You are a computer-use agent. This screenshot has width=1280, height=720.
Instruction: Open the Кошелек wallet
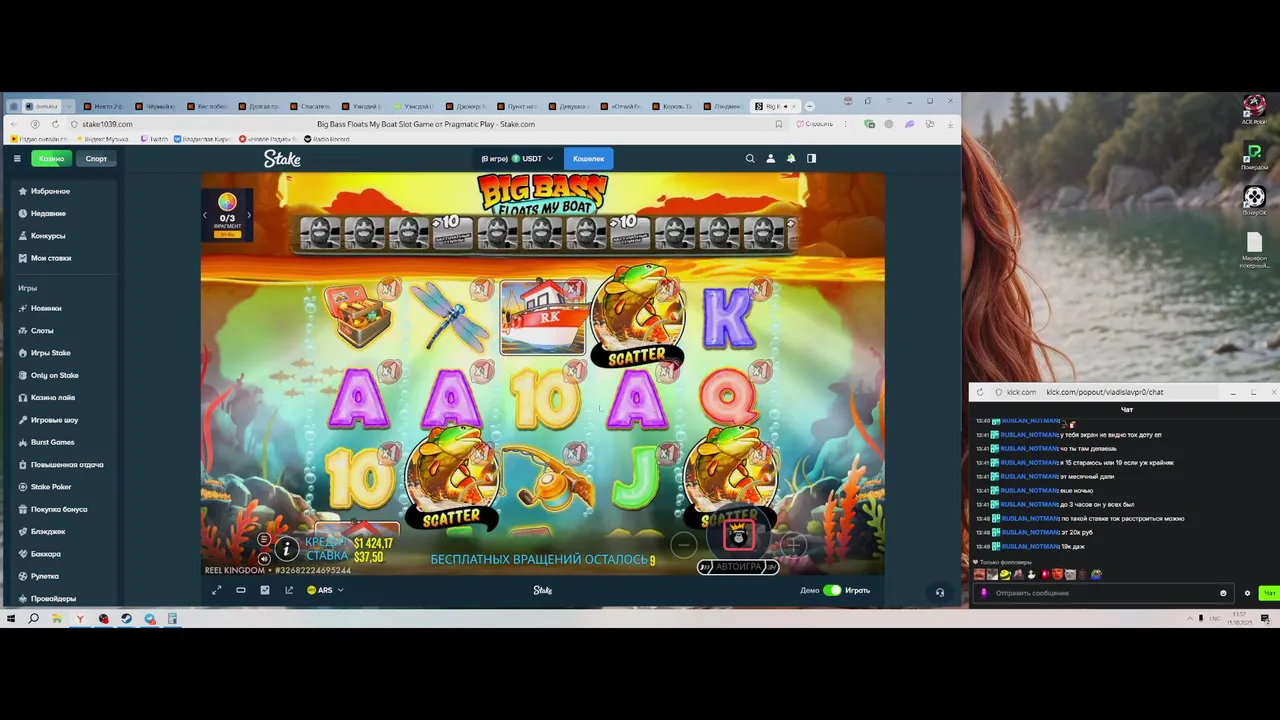coord(588,158)
